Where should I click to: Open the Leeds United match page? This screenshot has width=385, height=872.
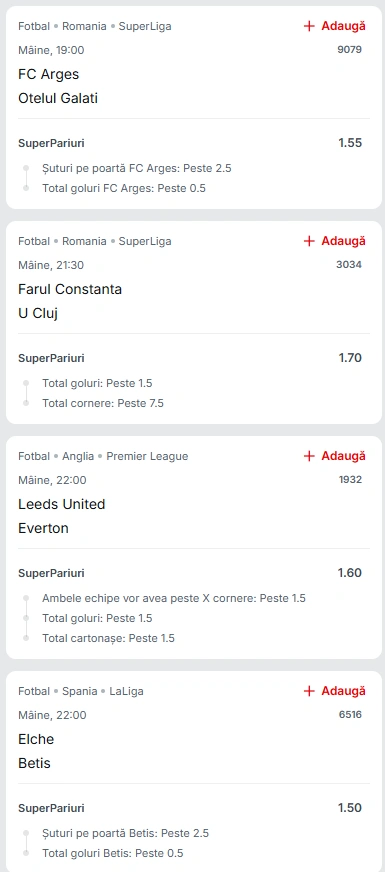[x=62, y=504]
